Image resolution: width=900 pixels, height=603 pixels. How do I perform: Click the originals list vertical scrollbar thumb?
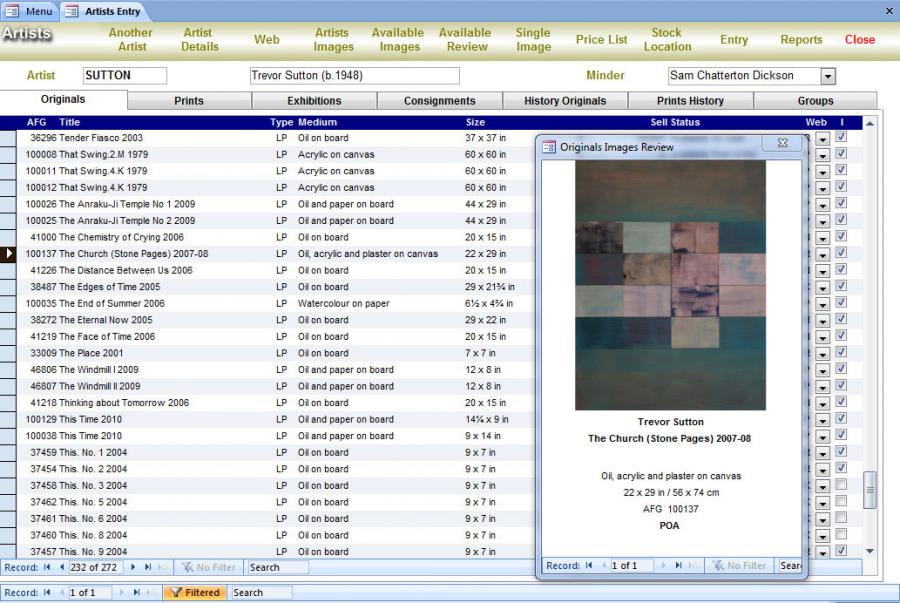[870, 489]
